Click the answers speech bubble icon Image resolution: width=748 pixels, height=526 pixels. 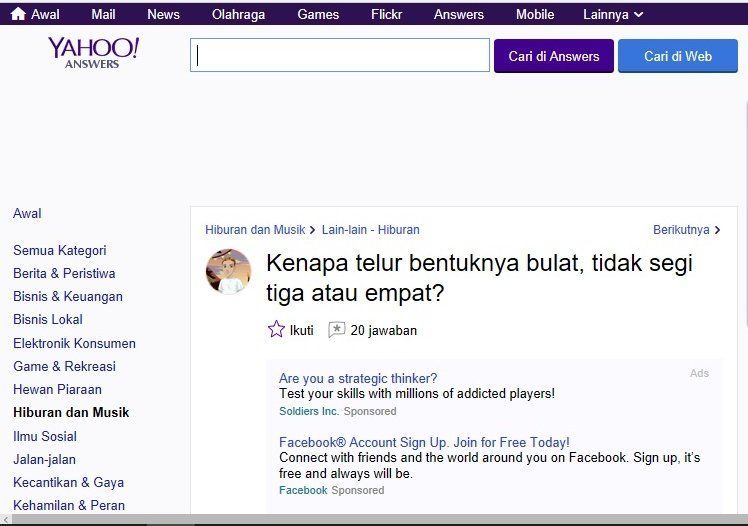pyautogui.click(x=337, y=330)
